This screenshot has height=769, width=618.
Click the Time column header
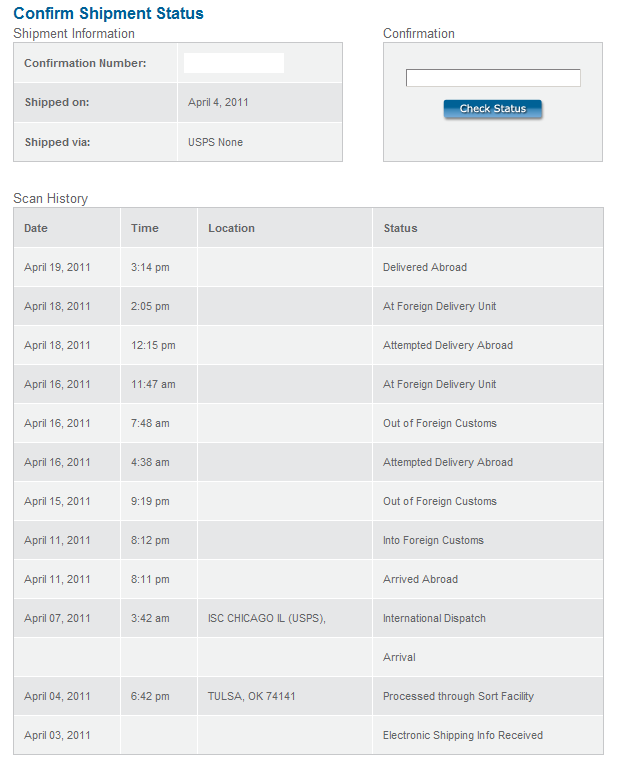(x=145, y=228)
